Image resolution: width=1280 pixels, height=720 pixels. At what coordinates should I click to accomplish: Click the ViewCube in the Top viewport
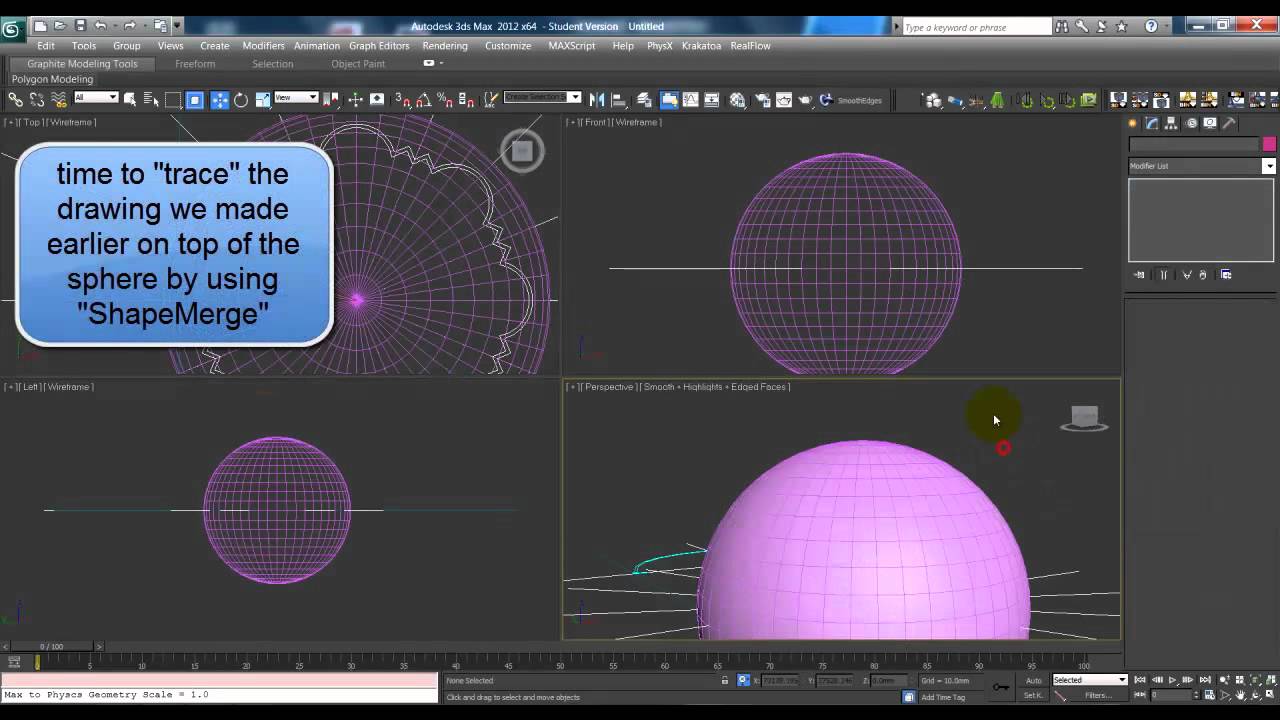tap(522, 151)
